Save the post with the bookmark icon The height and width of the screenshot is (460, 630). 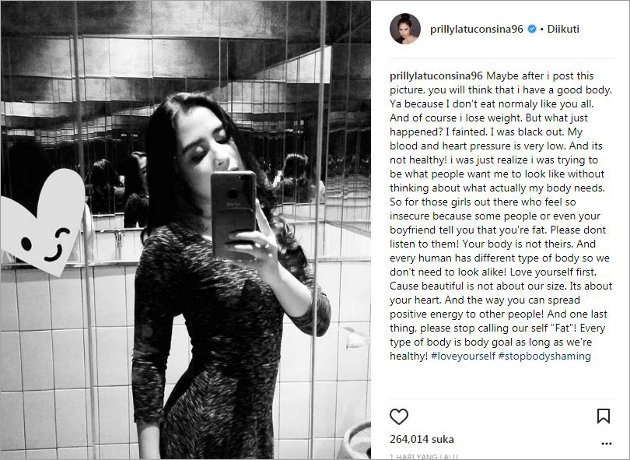pyautogui.click(x=603, y=416)
